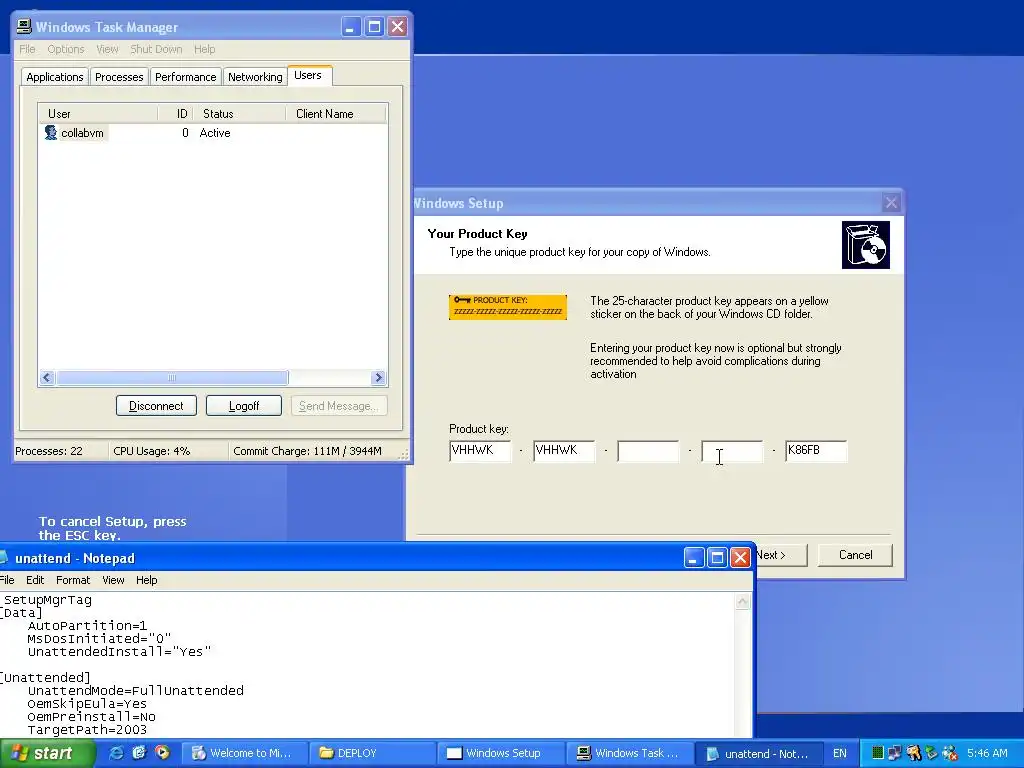Open Notepad View menu
This screenshot has height=768, width=1024.
point(113,580)
